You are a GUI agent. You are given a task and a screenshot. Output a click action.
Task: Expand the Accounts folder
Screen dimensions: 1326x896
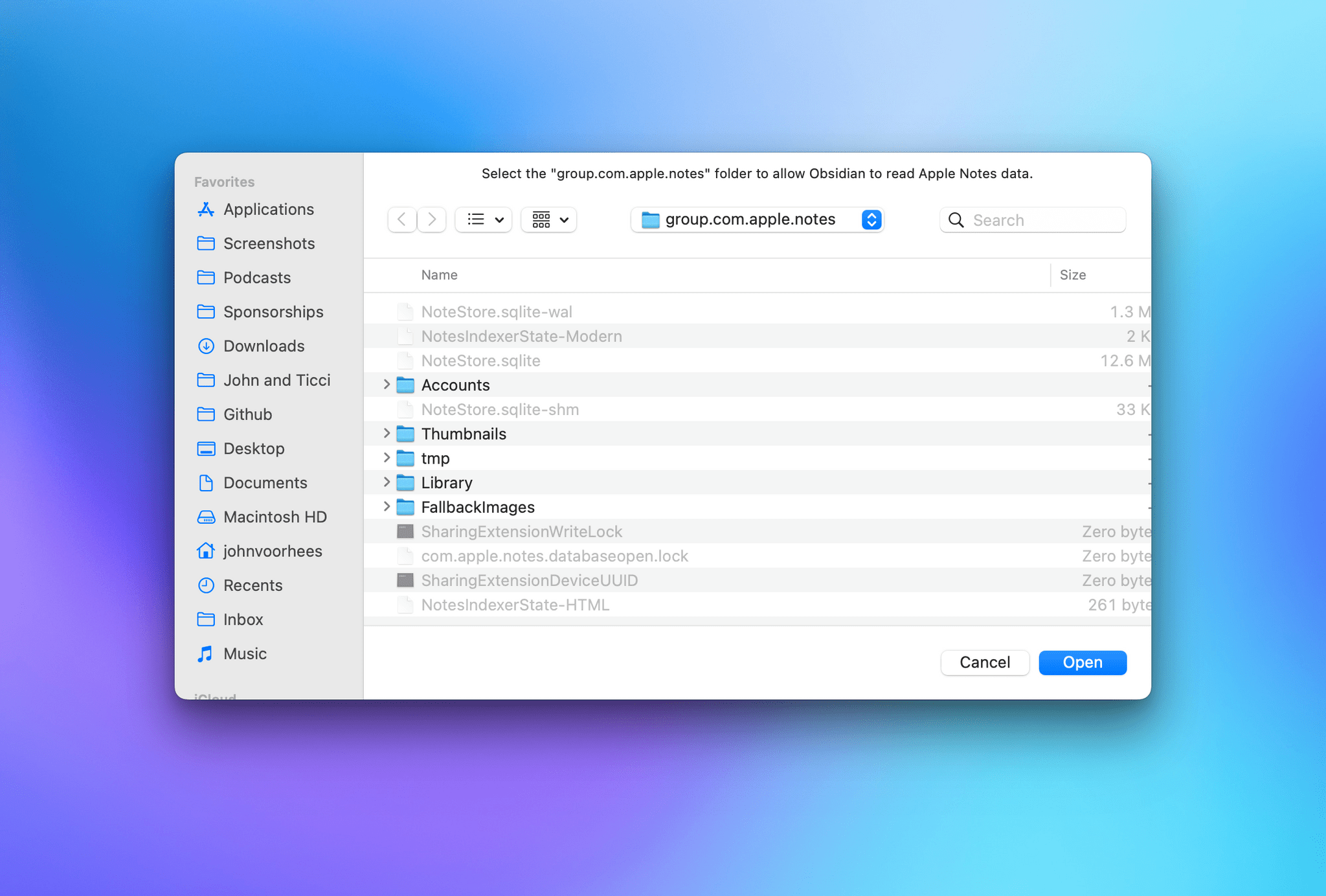coord(389,384)
